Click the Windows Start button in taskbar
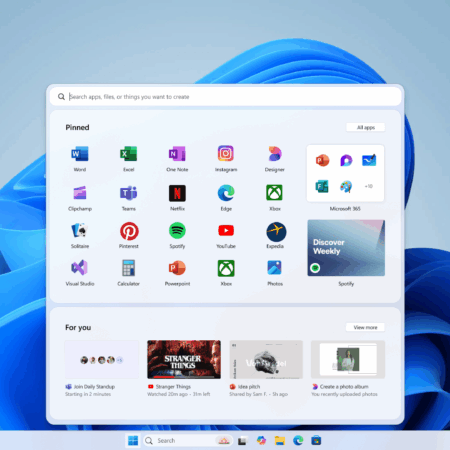 coord(133,441)
